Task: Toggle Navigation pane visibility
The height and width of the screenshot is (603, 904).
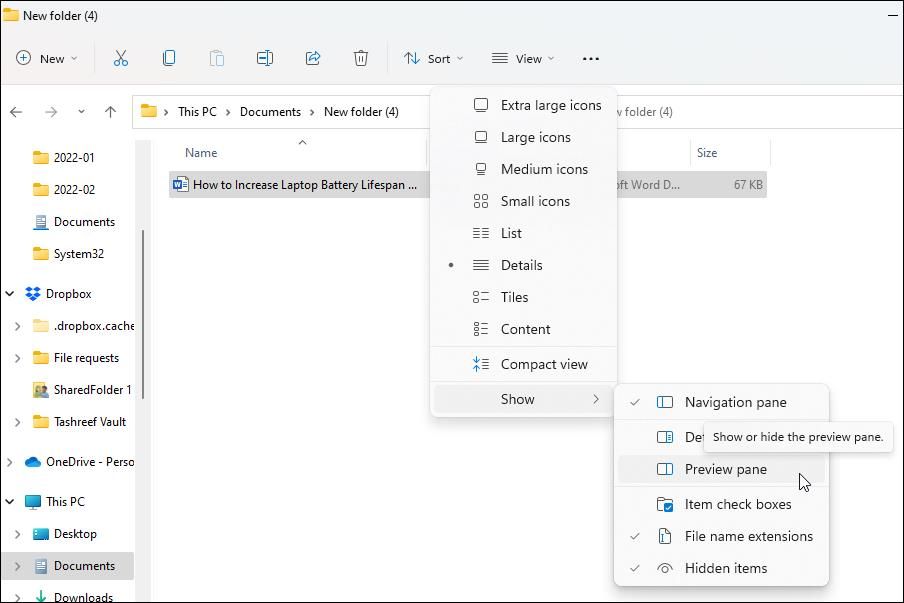Action: tap(721, 402)
